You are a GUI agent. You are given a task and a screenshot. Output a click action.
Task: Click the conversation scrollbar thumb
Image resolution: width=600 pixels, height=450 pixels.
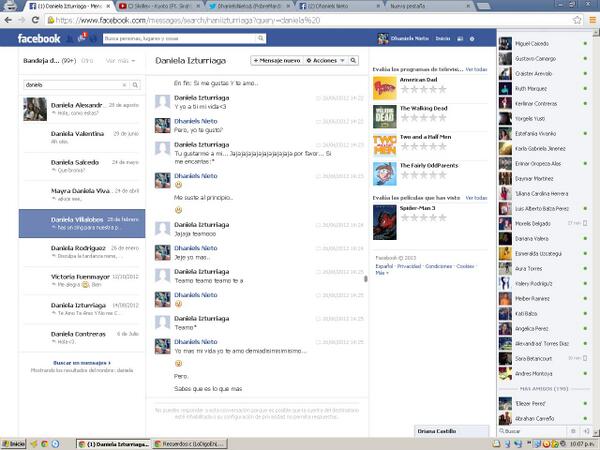click(x=365, y=279)
